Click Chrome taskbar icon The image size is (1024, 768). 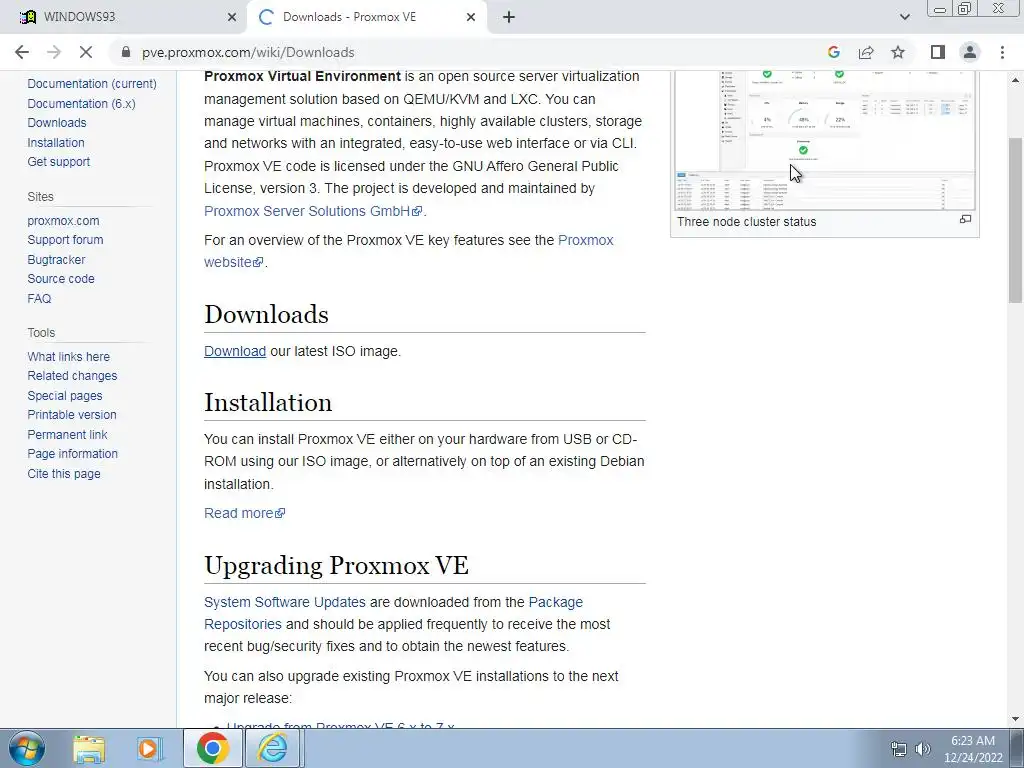212,748
